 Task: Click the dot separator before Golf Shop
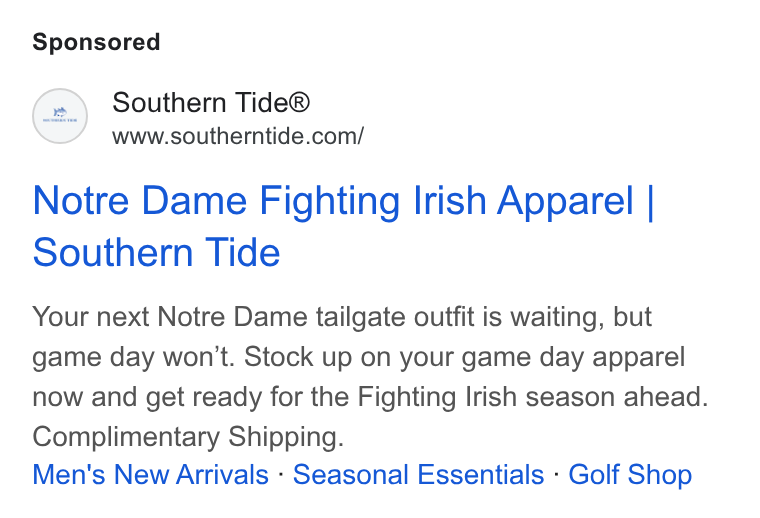(x=556, y=473)
